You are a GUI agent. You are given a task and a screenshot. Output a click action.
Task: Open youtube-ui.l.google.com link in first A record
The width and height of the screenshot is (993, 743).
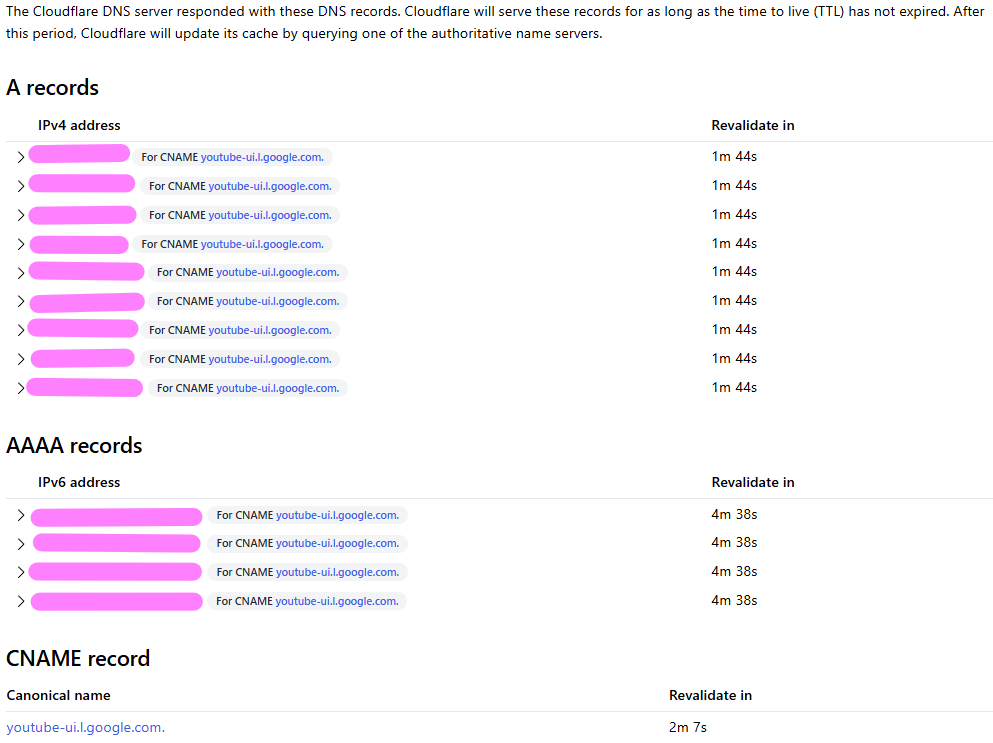(262, 157)
